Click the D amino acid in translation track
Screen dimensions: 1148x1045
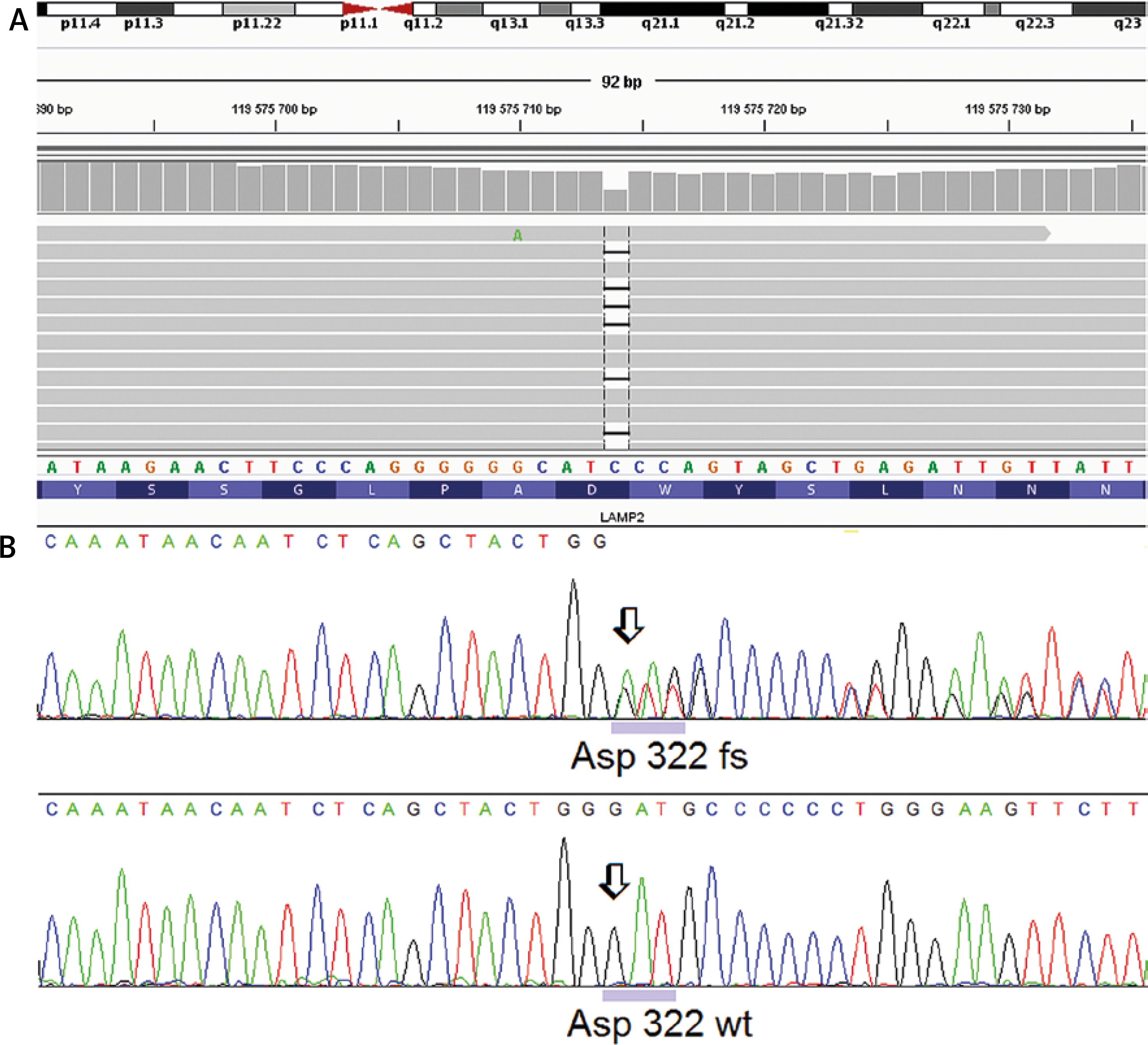pos(592,490)
